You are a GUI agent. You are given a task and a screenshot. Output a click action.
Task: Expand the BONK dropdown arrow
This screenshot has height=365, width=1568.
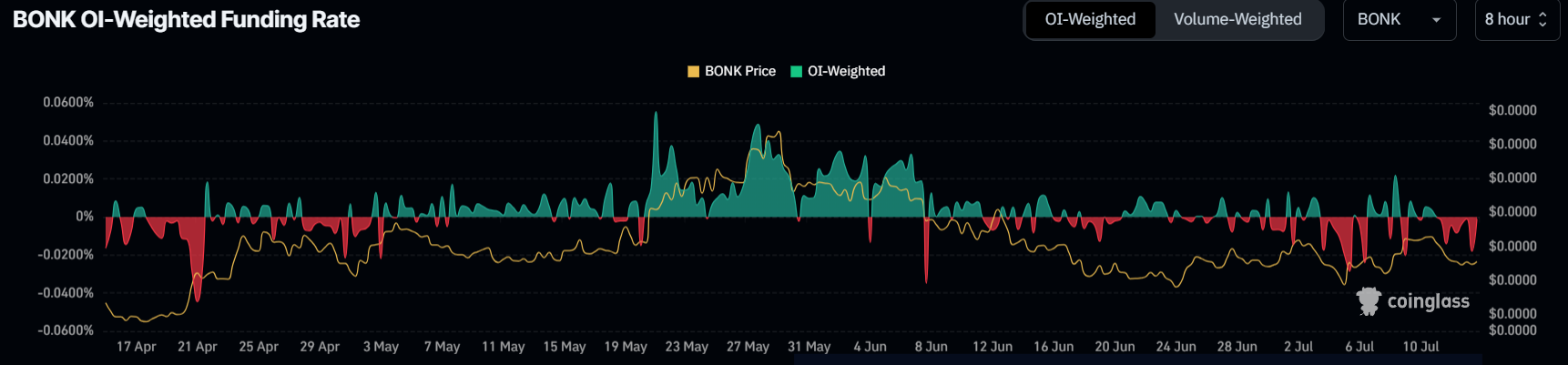(1437, 20)
